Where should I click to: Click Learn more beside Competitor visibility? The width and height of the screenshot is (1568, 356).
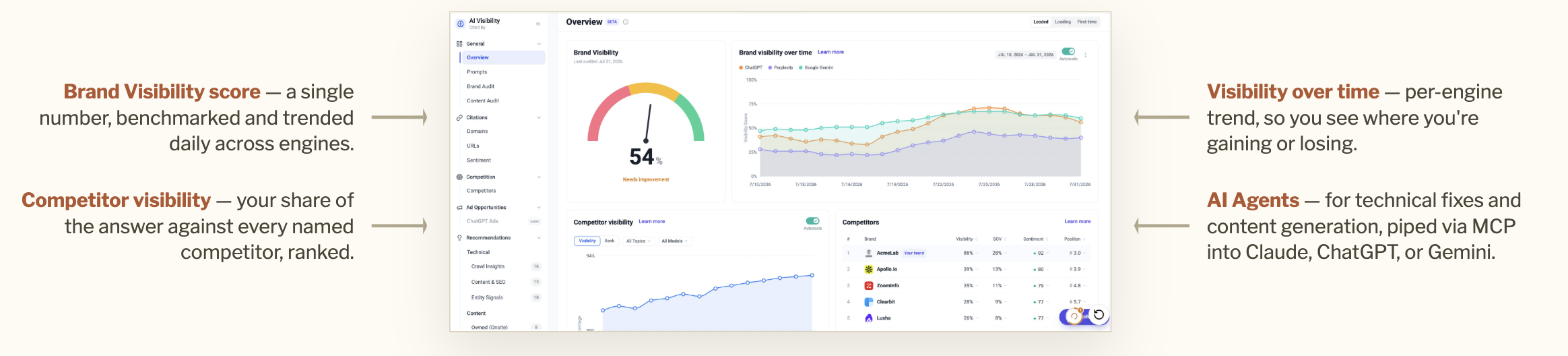click(651, 221)
